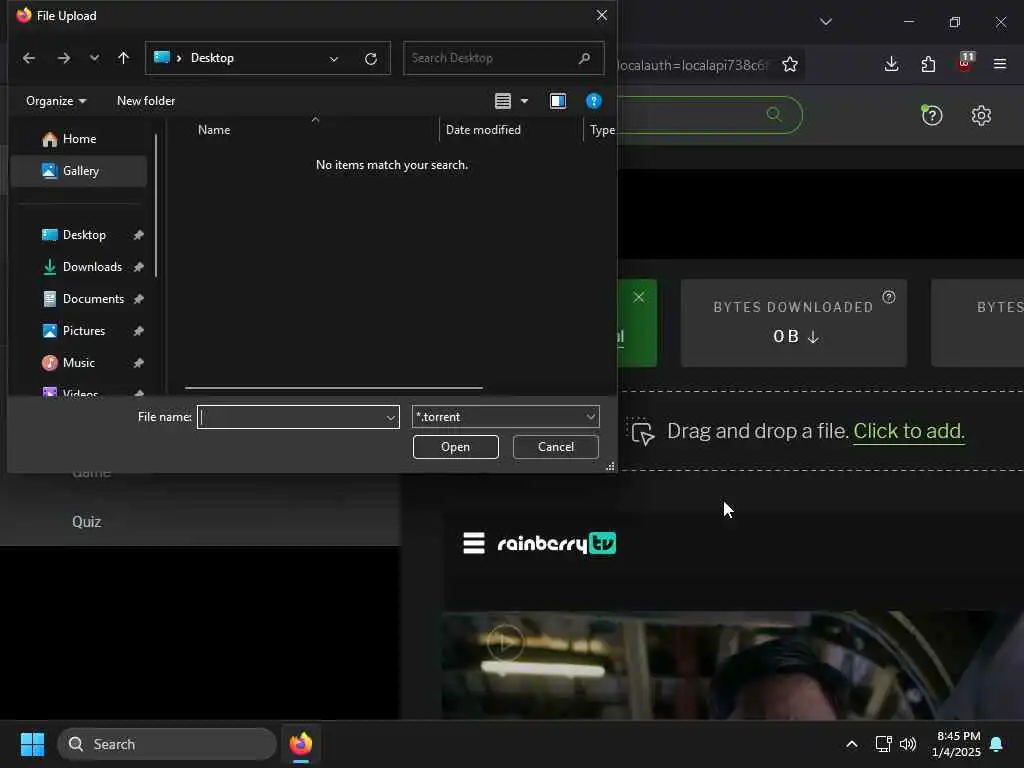This screenshot has height=768, width=1024.
Task: Click the search magnifier in dialog
Action: 584,58
